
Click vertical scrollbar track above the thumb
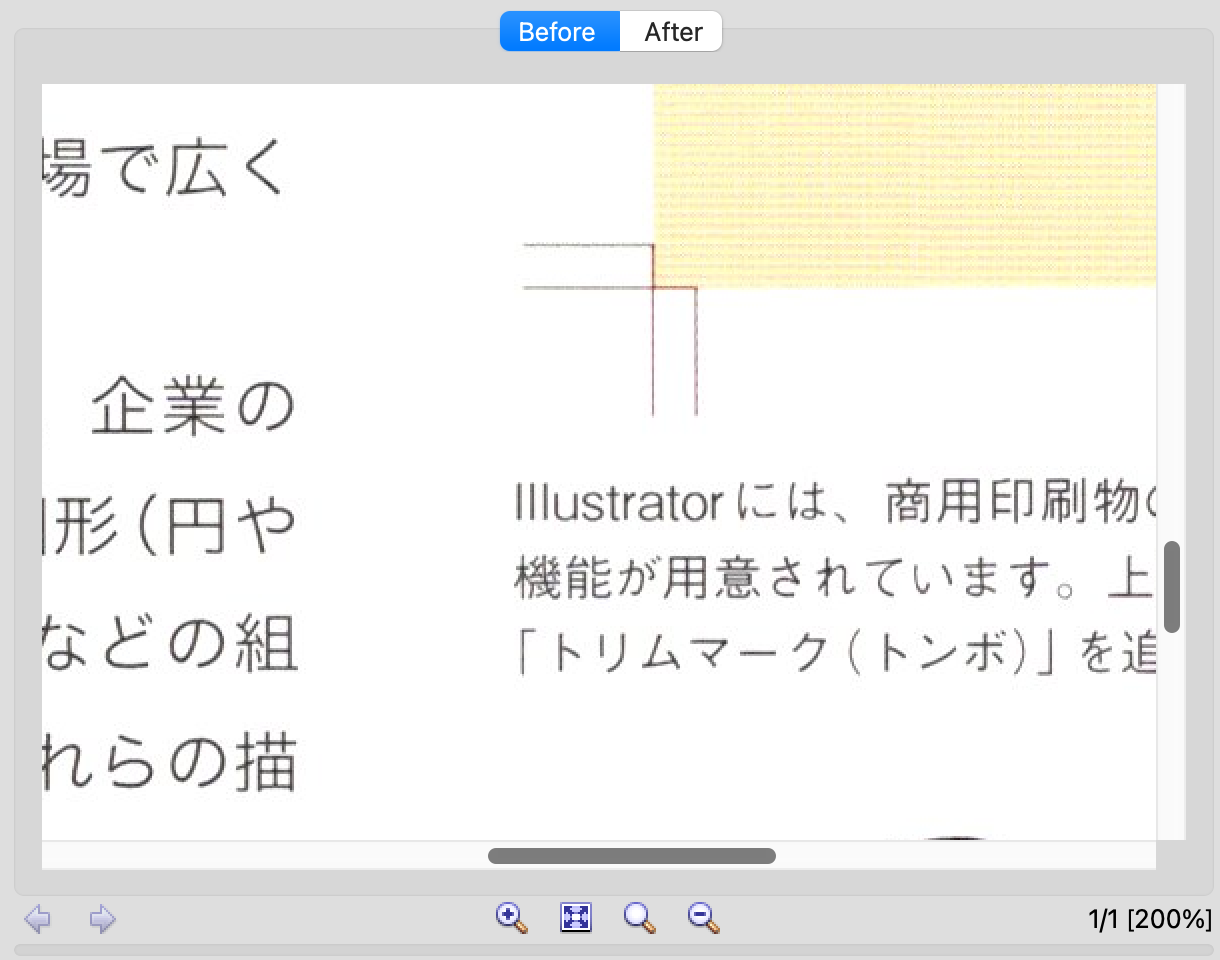click(x=1172, y=300)
